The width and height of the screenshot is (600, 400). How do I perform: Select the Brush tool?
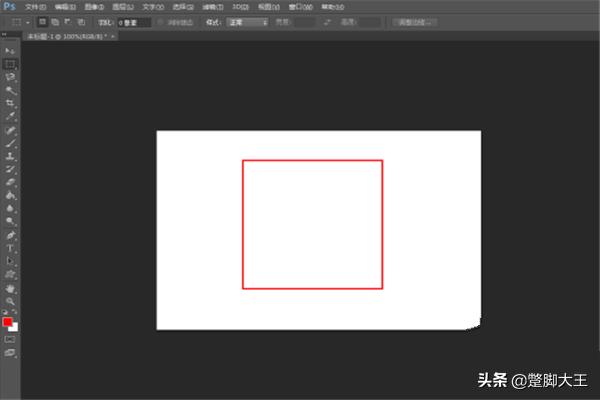pos(10,144)
